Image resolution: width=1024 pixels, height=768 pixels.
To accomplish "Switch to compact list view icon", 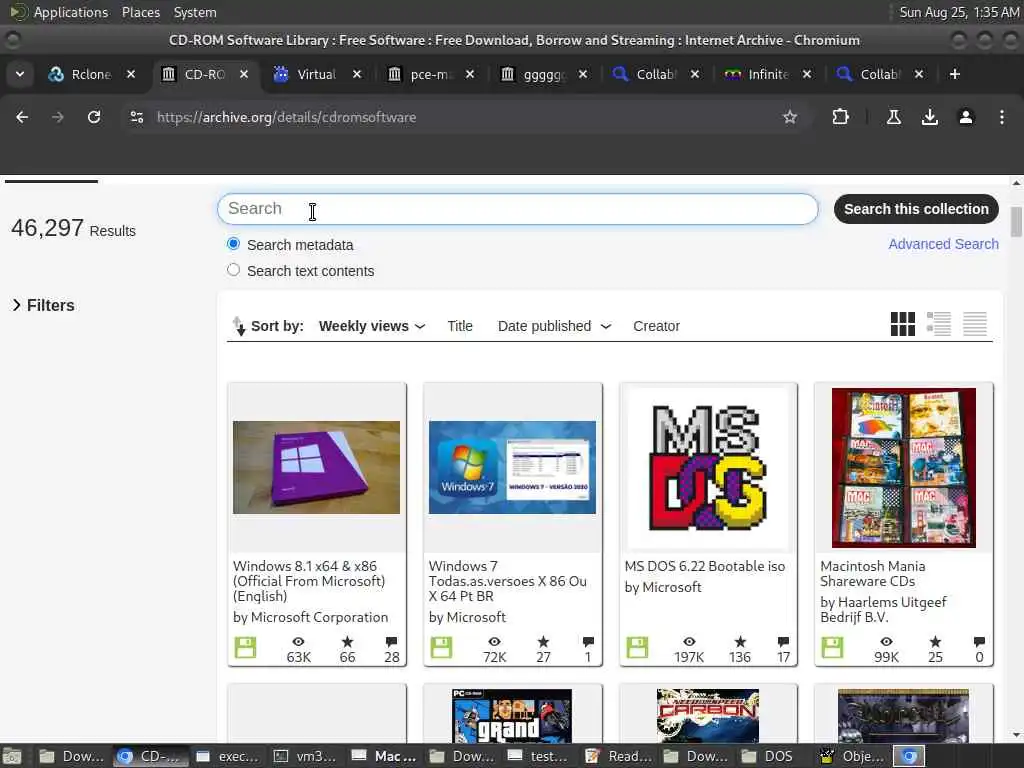I will [975, 324].
